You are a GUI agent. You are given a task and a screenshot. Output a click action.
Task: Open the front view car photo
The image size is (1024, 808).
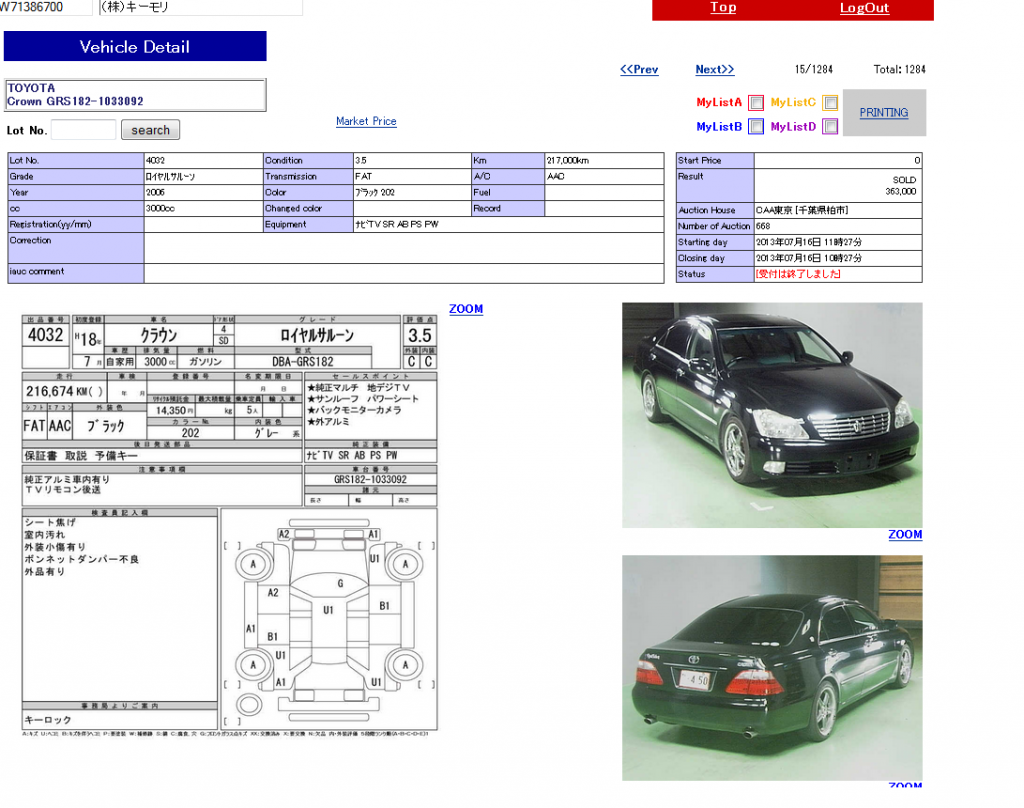tap(772, 415)
